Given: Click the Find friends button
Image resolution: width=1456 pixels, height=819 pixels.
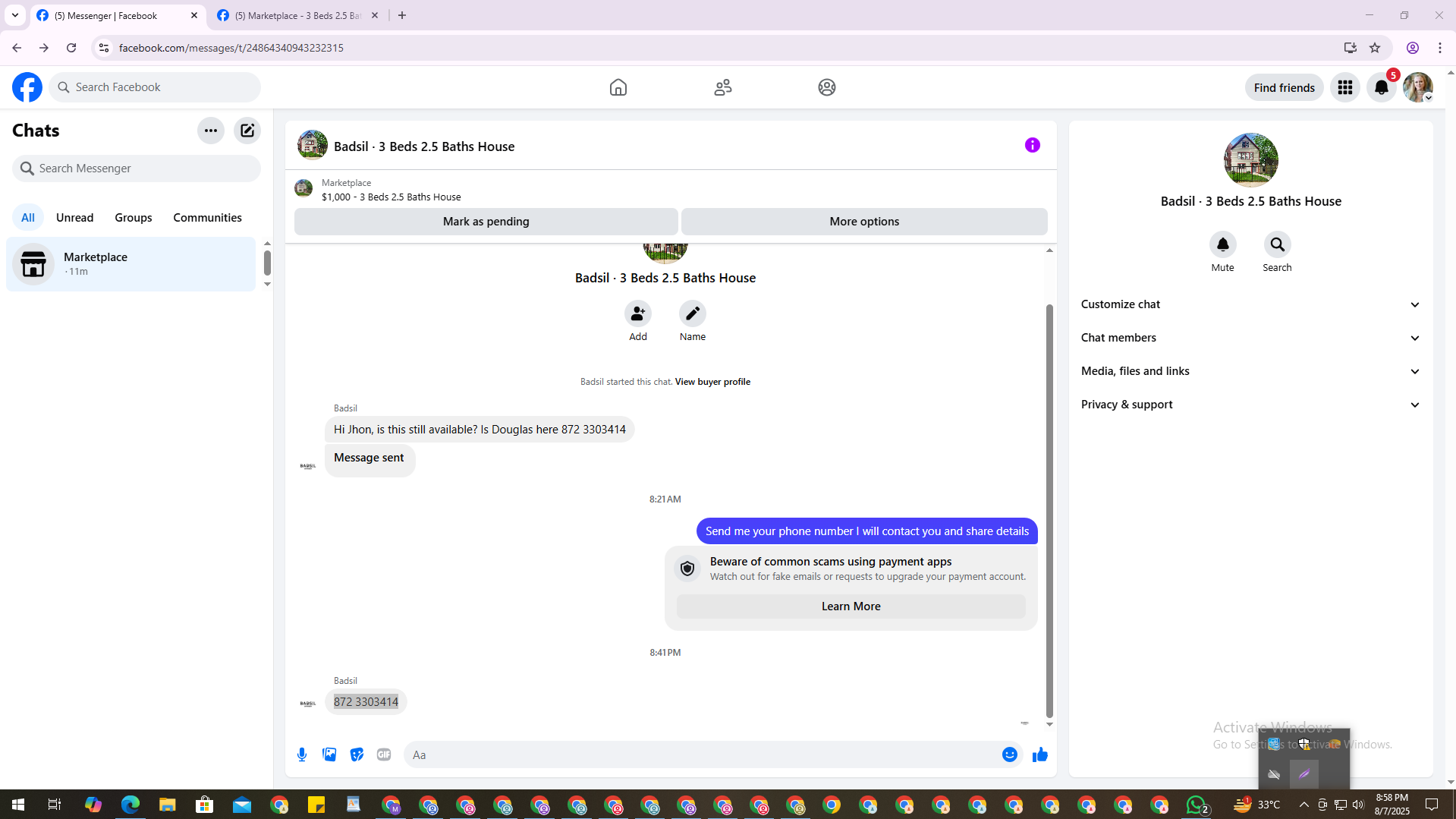Looking at the screenshot, I should 1285,88.
